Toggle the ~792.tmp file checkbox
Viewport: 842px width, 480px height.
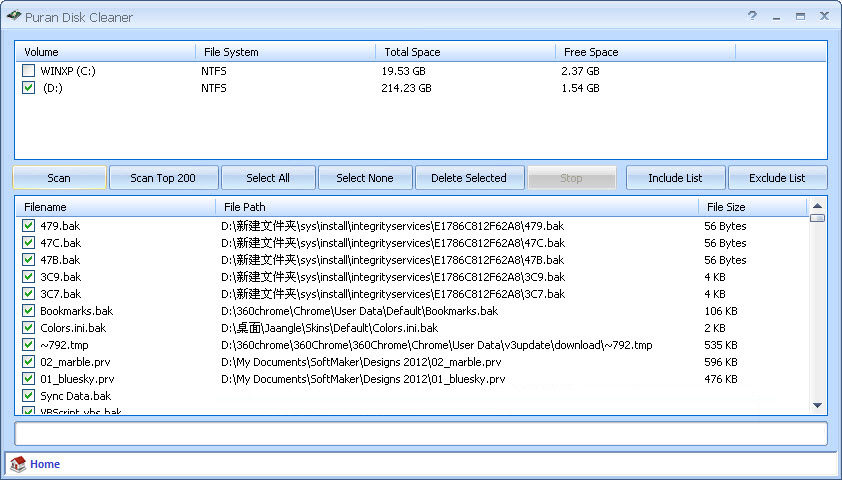[x=29, y=345]
